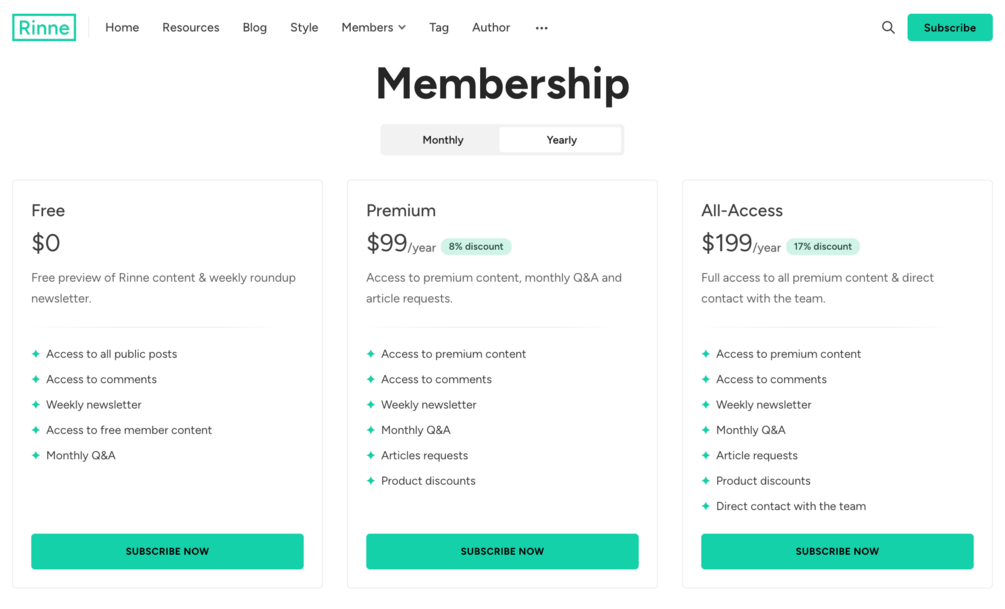Open the Style menu item
Viewport: 1005px width, 609px height.
pos(304,28)
